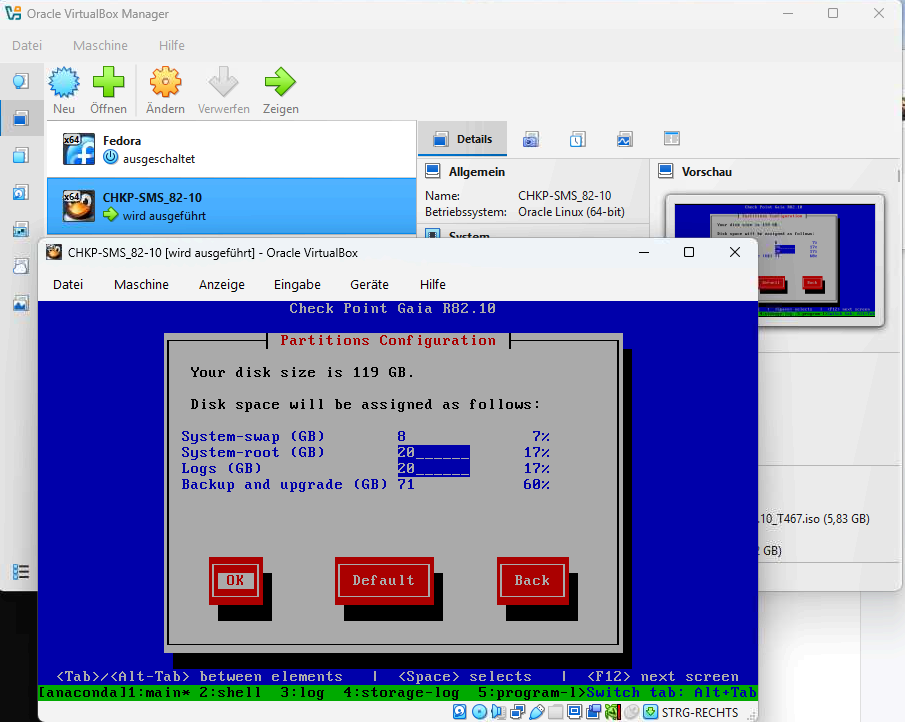Open the cloud sidebar icon in Manager
Viewport: 905px width, 722px height.
click(x=21, y=266)
